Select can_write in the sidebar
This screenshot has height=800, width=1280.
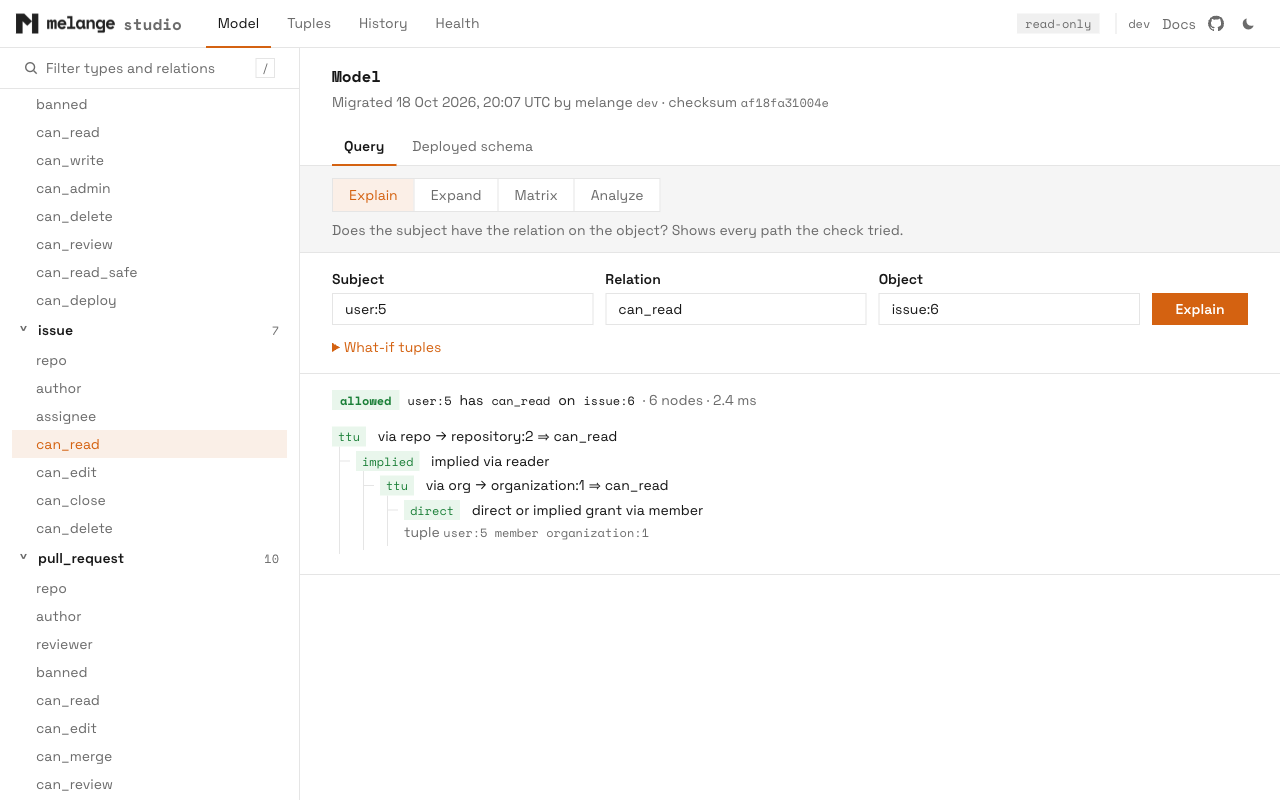(x=149, y=160)
